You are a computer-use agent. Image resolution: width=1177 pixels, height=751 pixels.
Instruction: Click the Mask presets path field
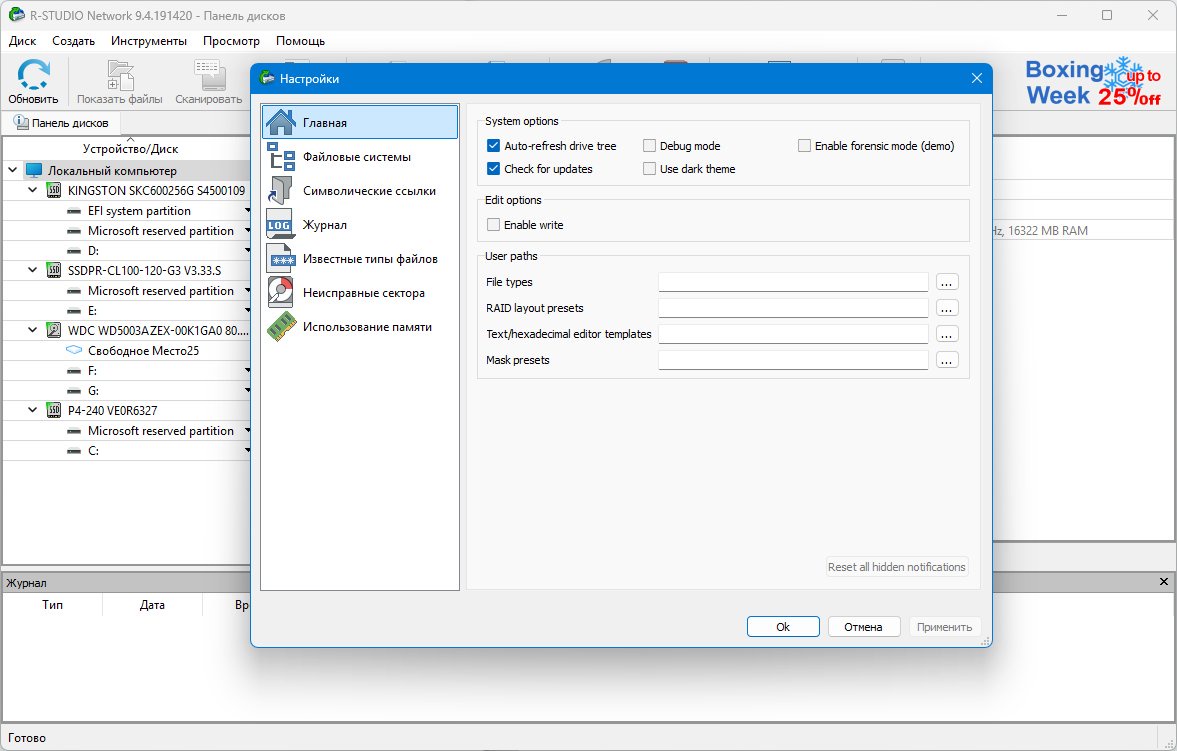coord(793,360)
